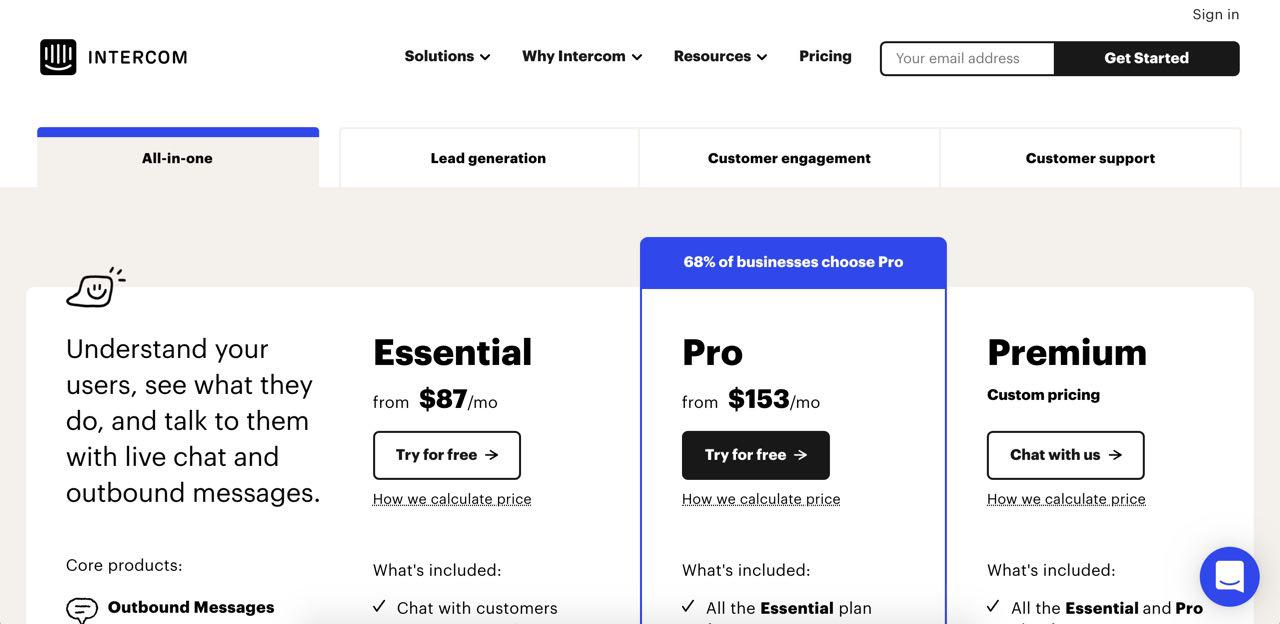Go to the Pricing page
The width and height of the screenshot is (1280, 624).
(825, 56)
